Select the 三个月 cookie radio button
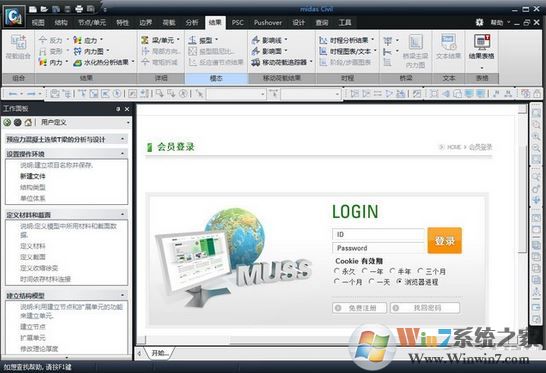The image size is (546, 373). coord(420,271)
